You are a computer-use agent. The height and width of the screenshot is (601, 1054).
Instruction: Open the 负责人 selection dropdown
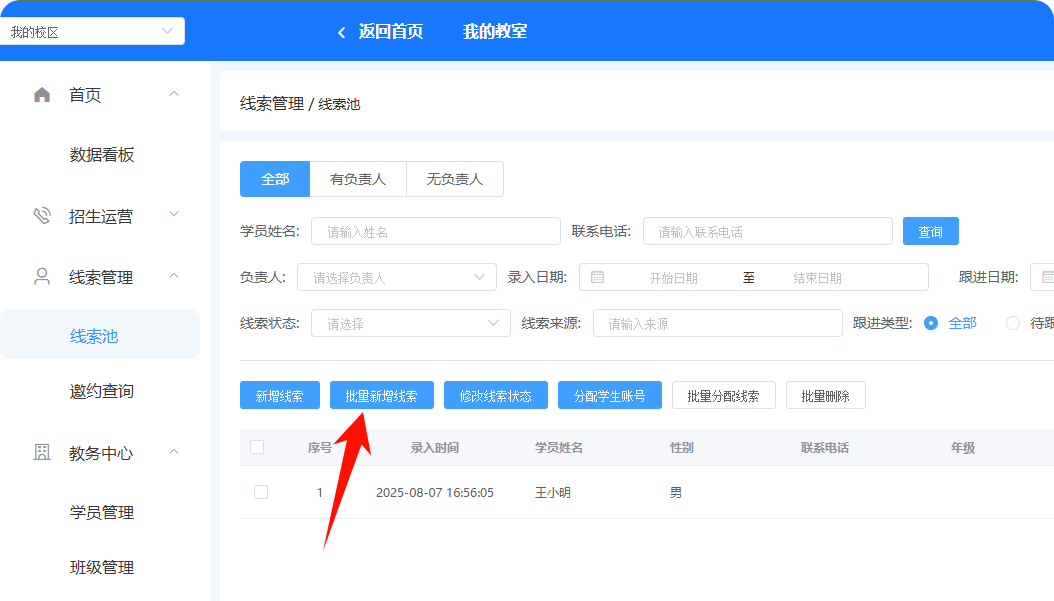(397, 277)
